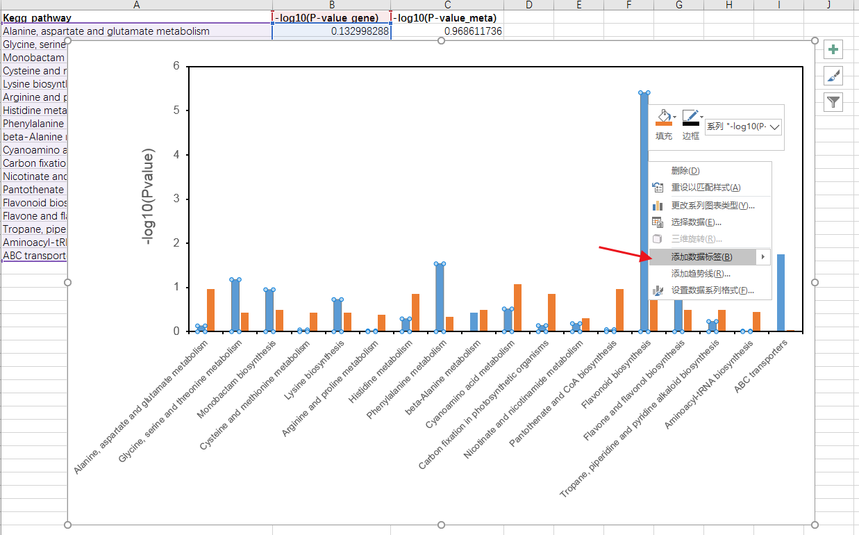Click the Reset to Match Style icon
Viewport: 859px width, 535px height.
tap(657, 188)
